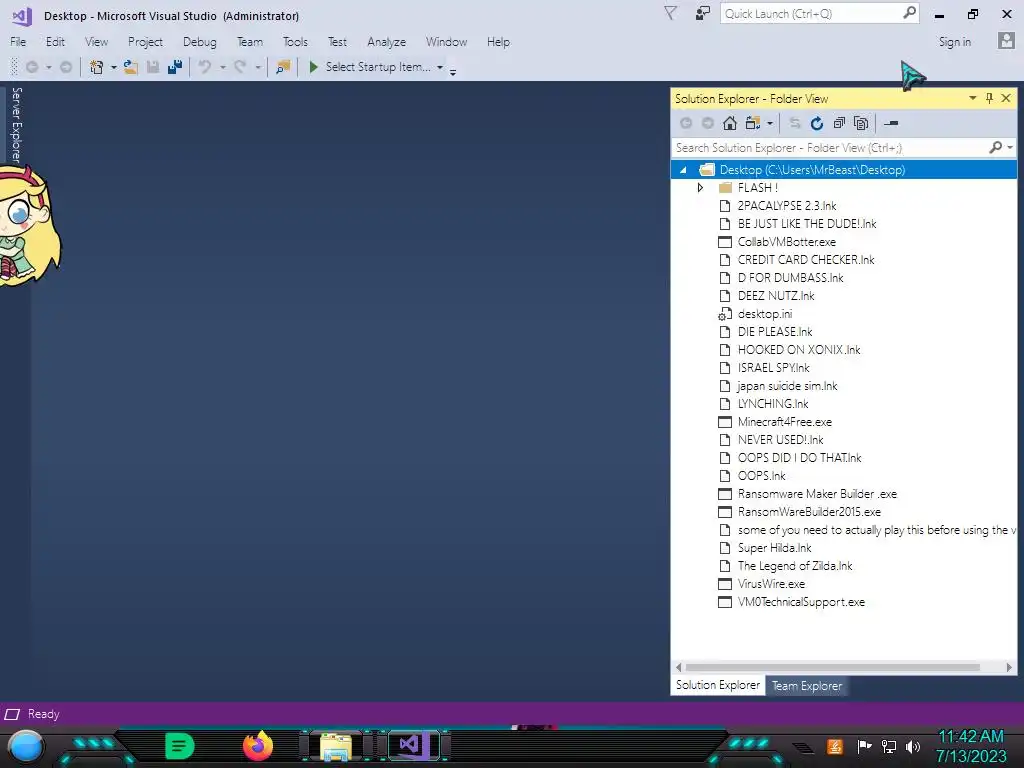1024x768 pixels.
Task: Click the Redo toolbar icon
Action: pyautogui.click(x=240, y=67)
